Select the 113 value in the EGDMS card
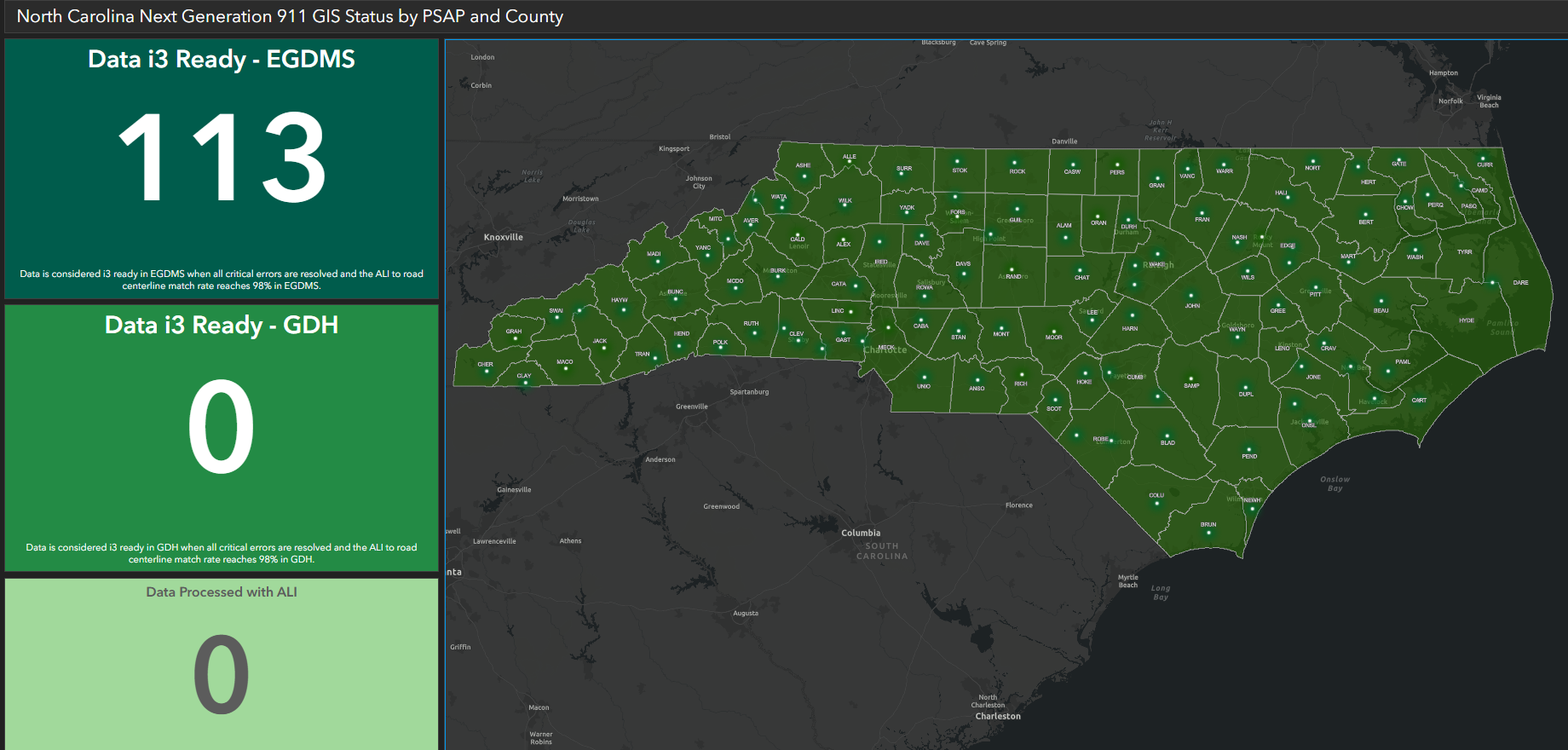 222,158
